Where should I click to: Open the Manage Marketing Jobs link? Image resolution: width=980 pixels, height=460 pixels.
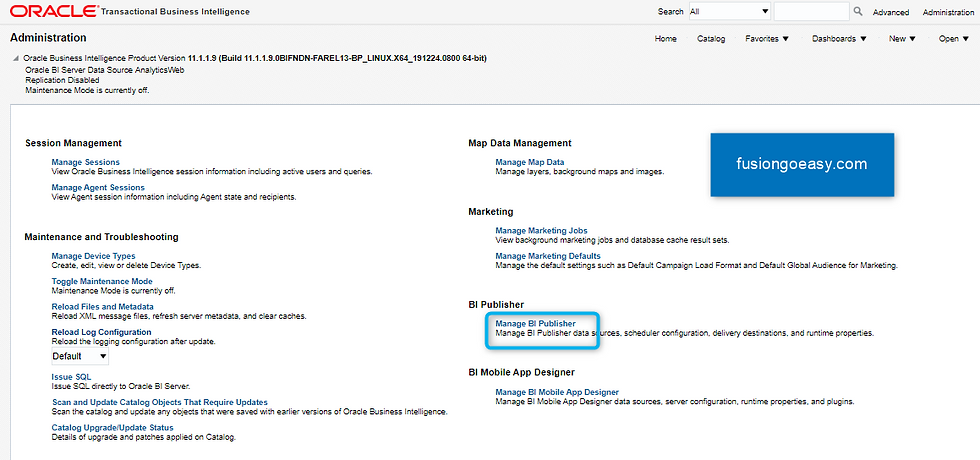click(541, 231)
